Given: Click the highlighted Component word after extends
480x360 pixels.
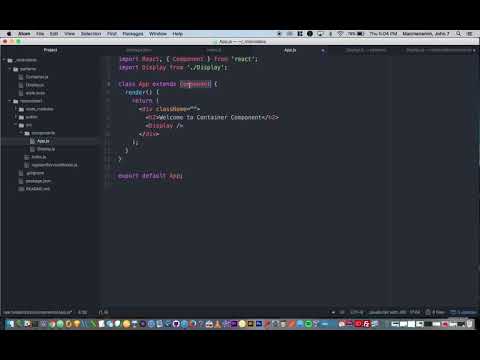Looking at the screenshot, I should point(195,84).
